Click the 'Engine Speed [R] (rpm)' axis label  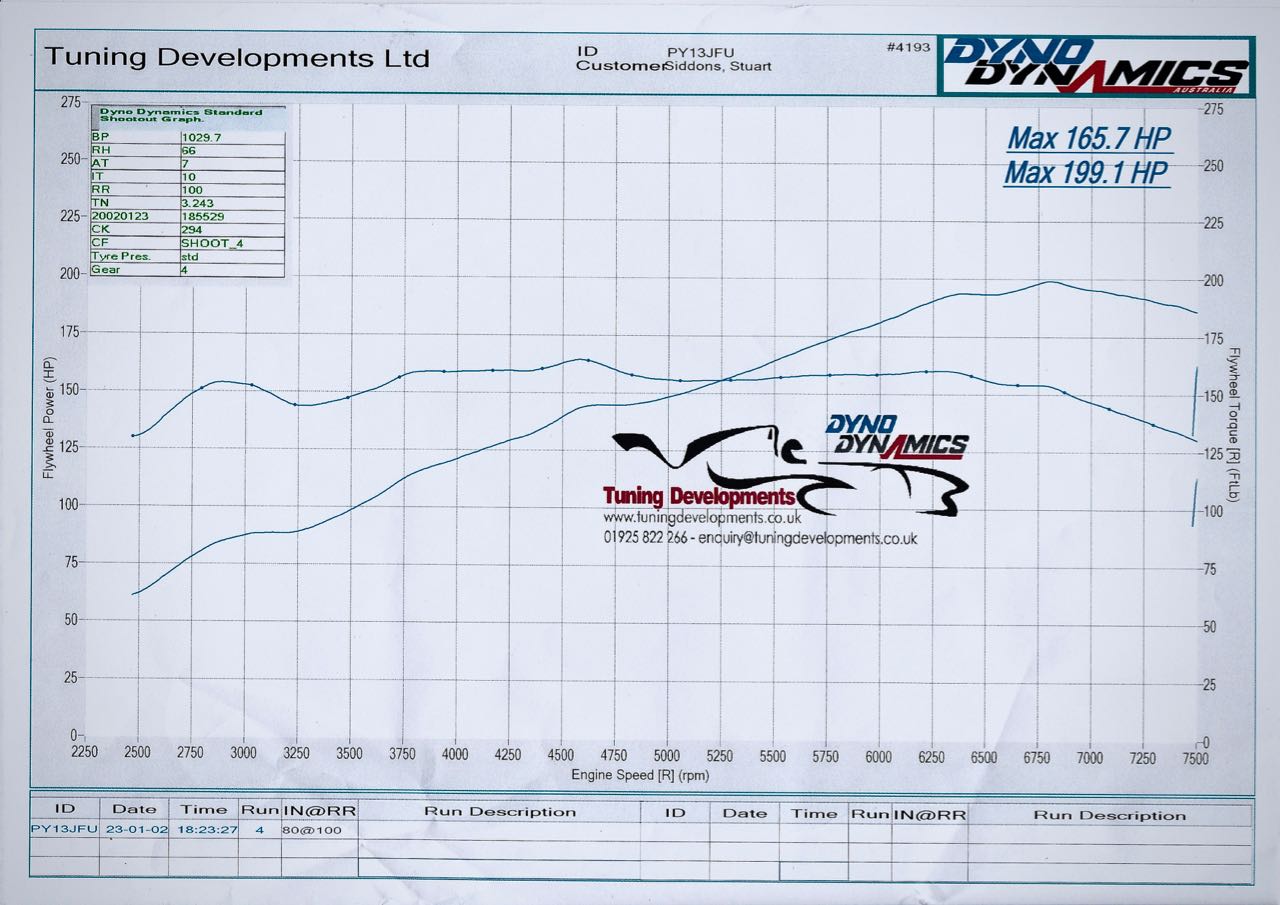coord(640,775)
